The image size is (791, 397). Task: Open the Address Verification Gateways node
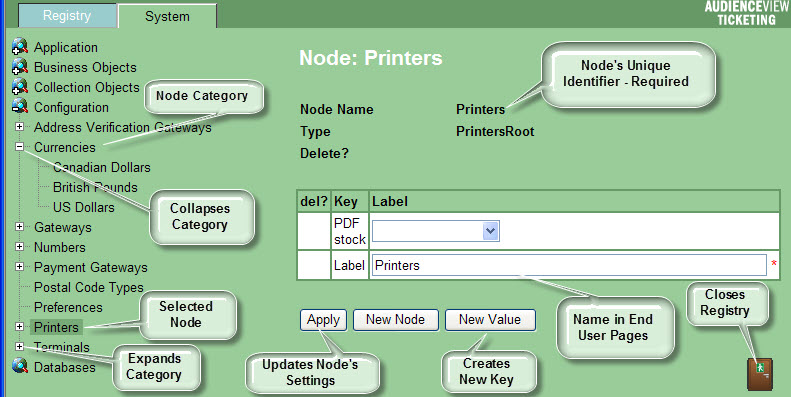[x=123, y=127]
